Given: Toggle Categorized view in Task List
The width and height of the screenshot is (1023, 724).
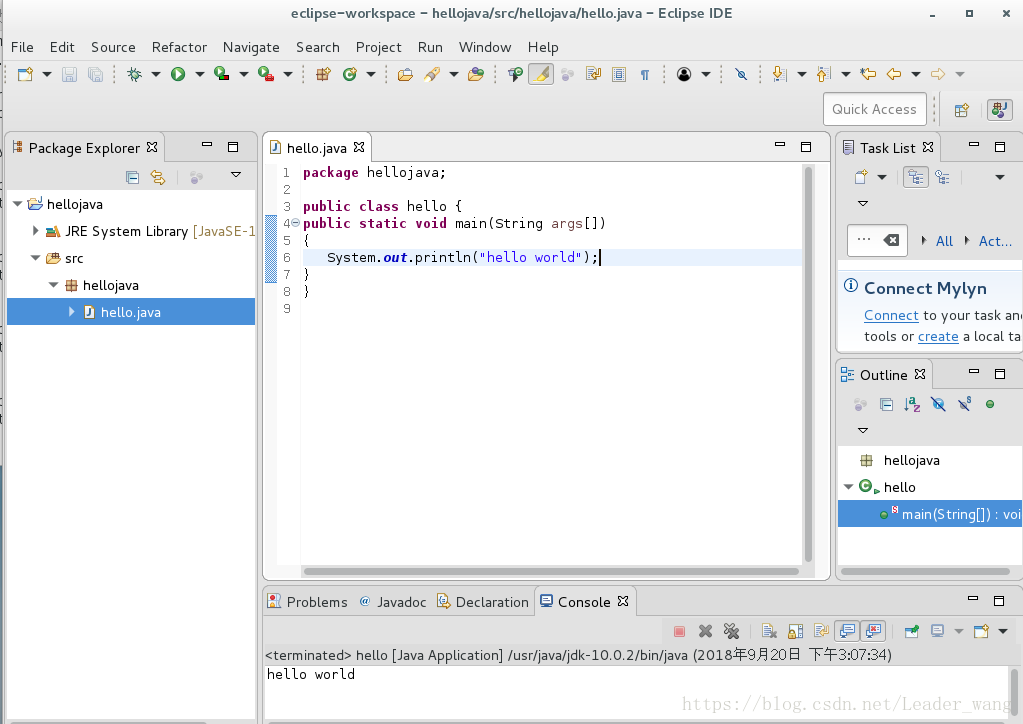Looking at the screenshot, I should point(916,177).
